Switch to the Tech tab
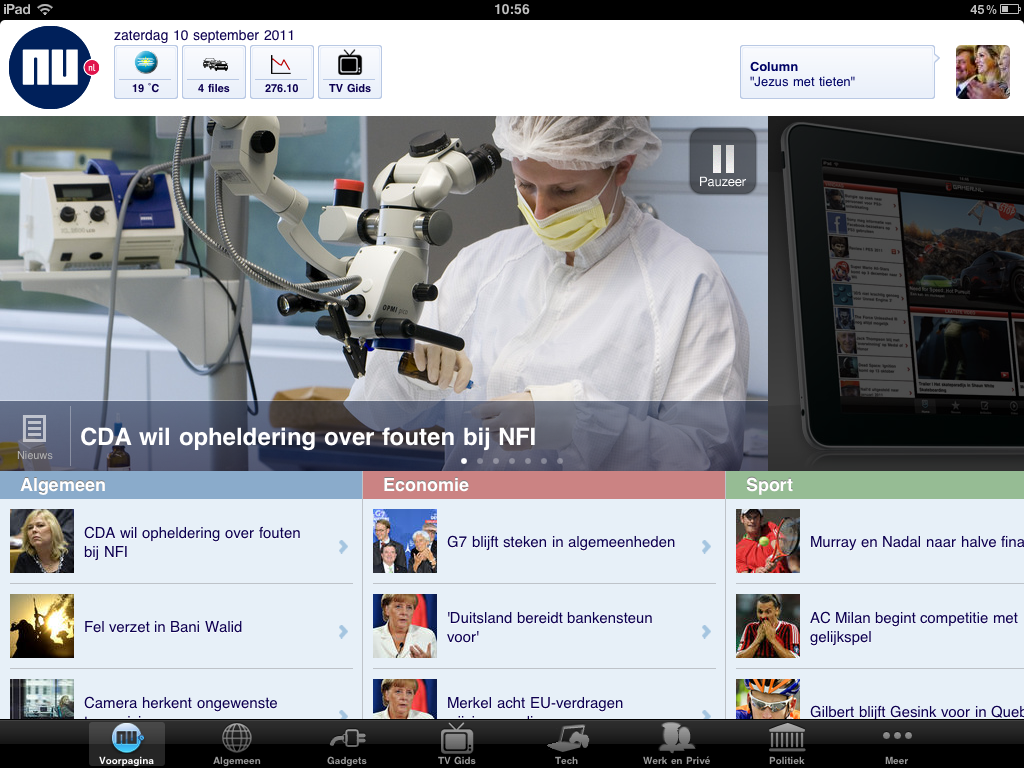The width and height of the screenshot is (1024, 768). tap(567, 745)
